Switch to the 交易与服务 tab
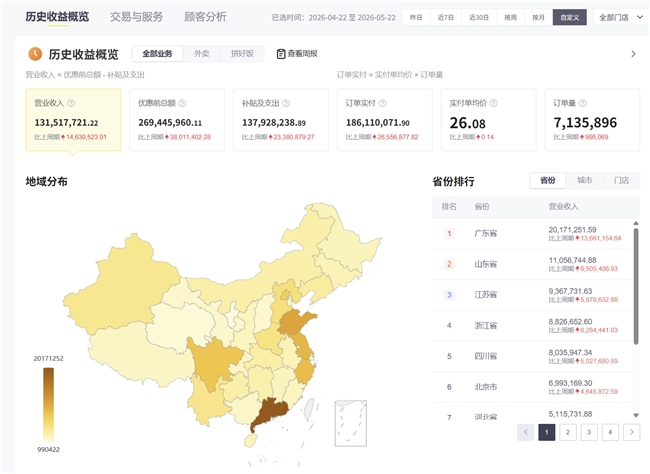650x474 pixels. pyautogui.click(x=136, y=17)
